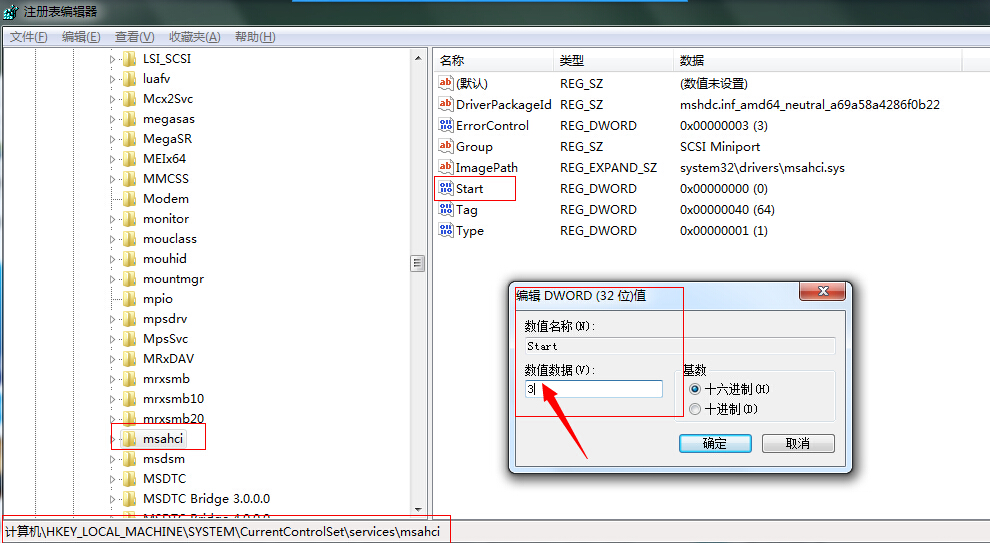Select the 十进制 decimal radio button

click(x=696, y=409)
